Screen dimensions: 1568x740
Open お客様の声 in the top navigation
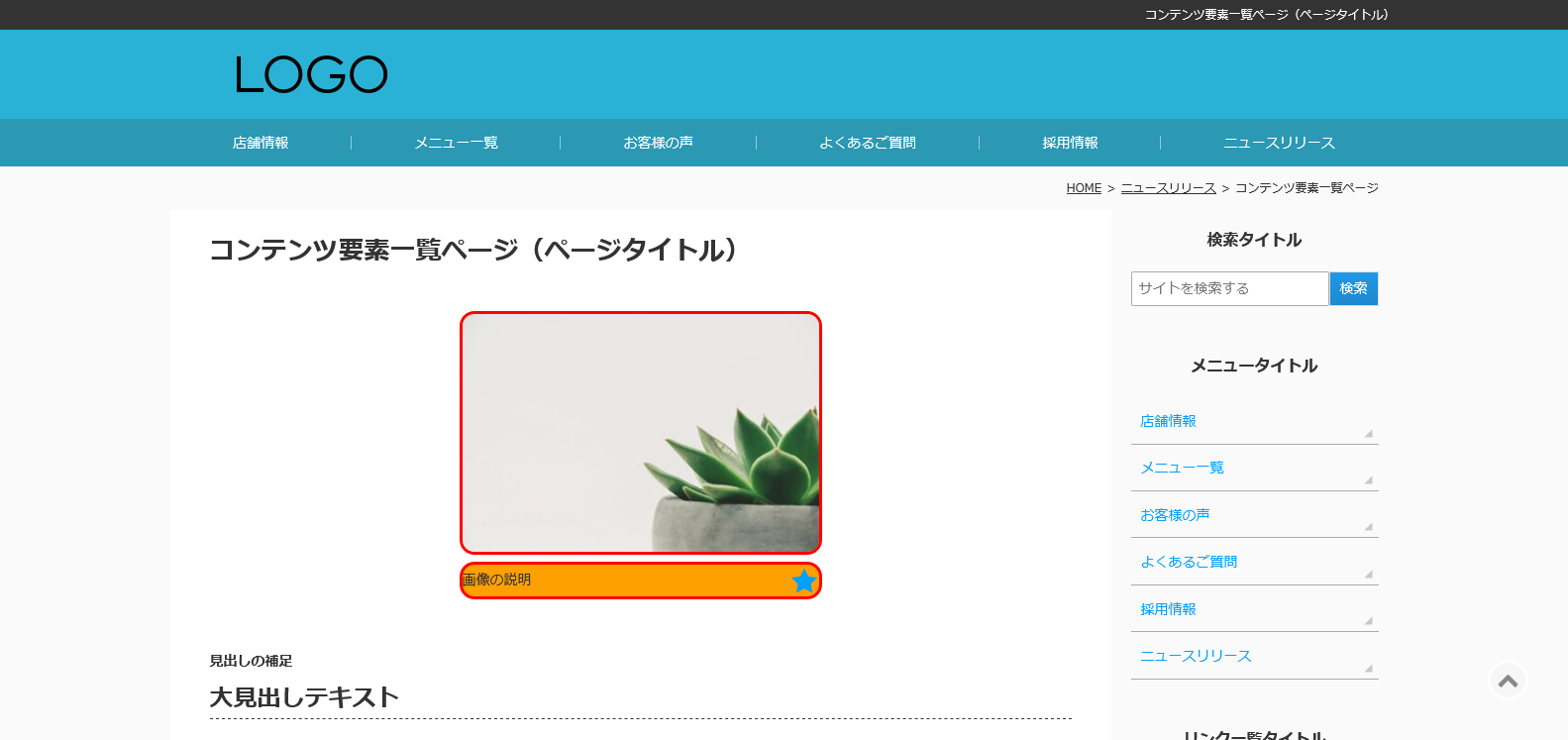coord(658,143)
